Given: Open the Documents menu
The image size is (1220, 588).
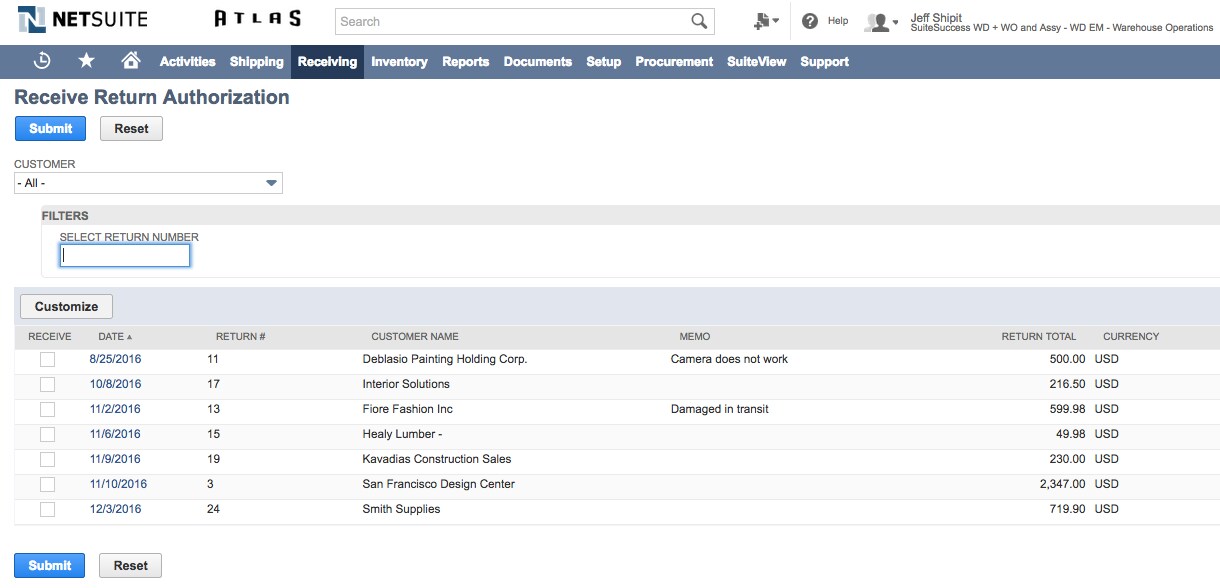Looking at the screenshot, I should tap(538, 61).
